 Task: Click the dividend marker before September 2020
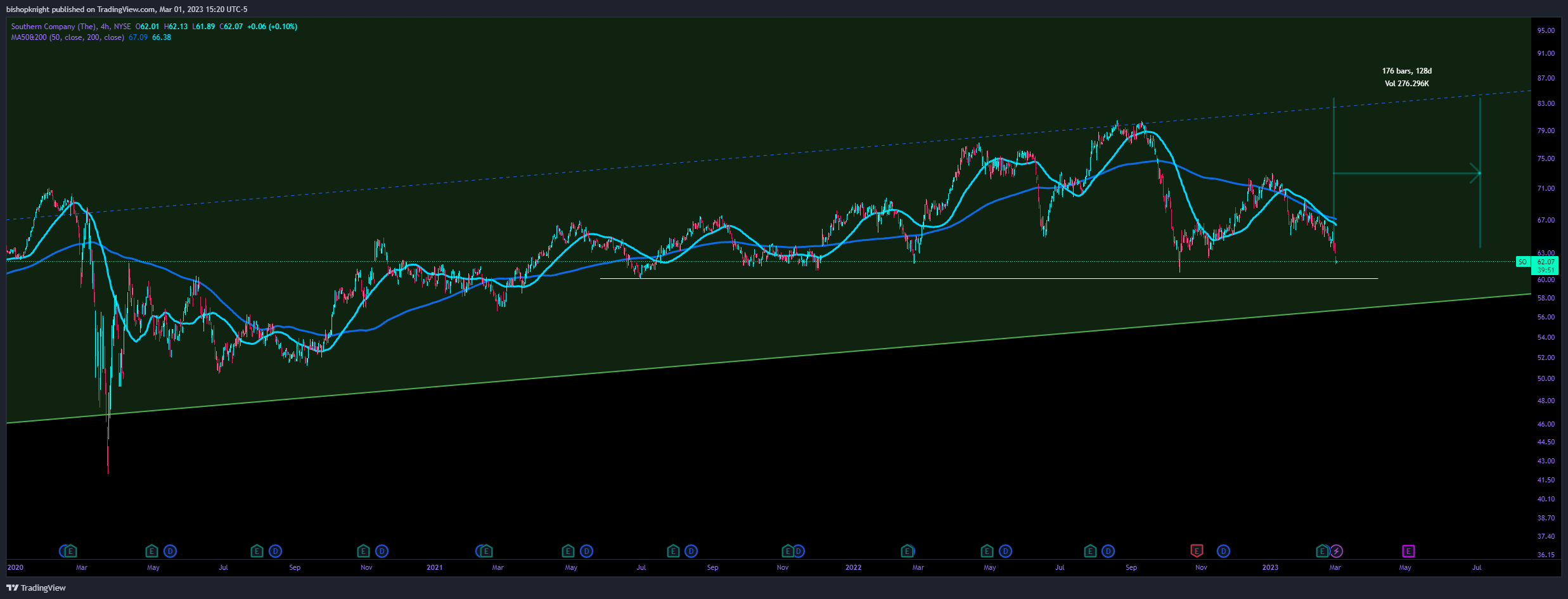[x=275, y=551]
